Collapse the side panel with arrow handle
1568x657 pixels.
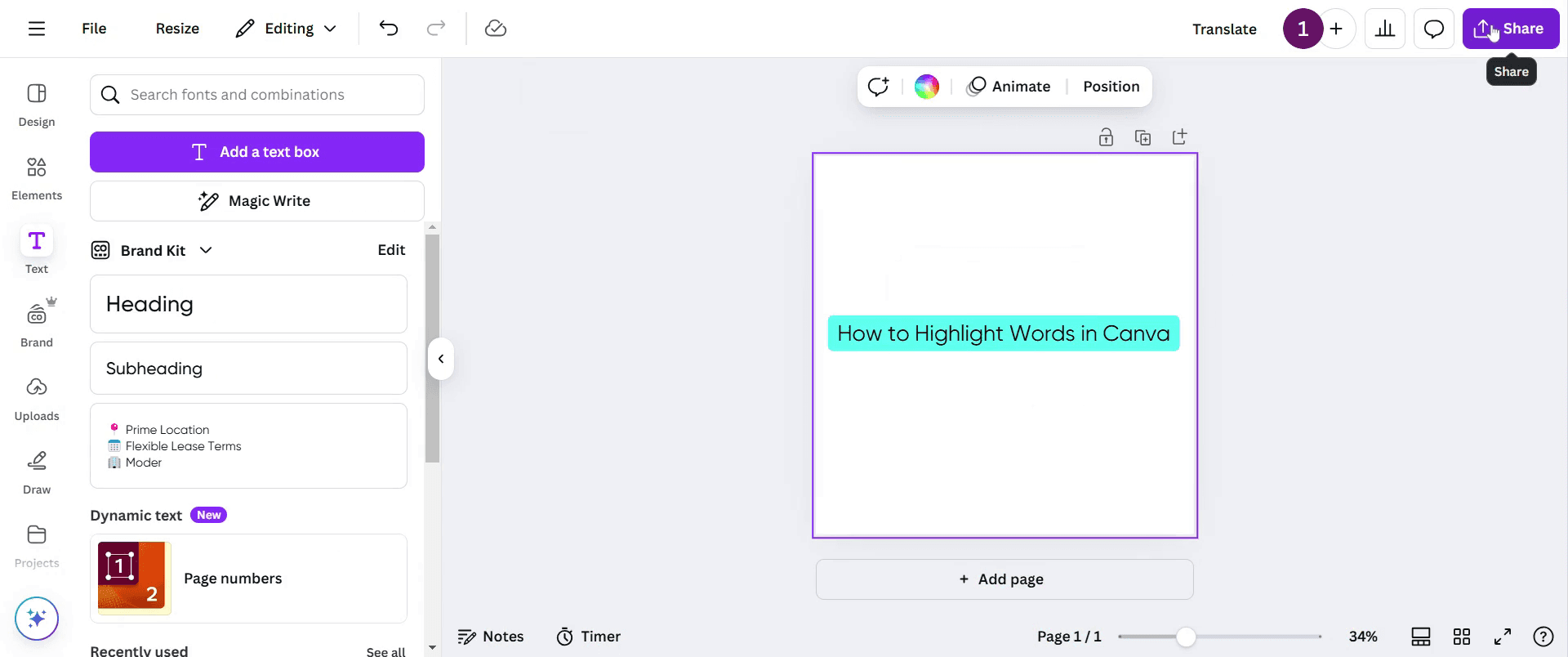(x=441, y=359)
